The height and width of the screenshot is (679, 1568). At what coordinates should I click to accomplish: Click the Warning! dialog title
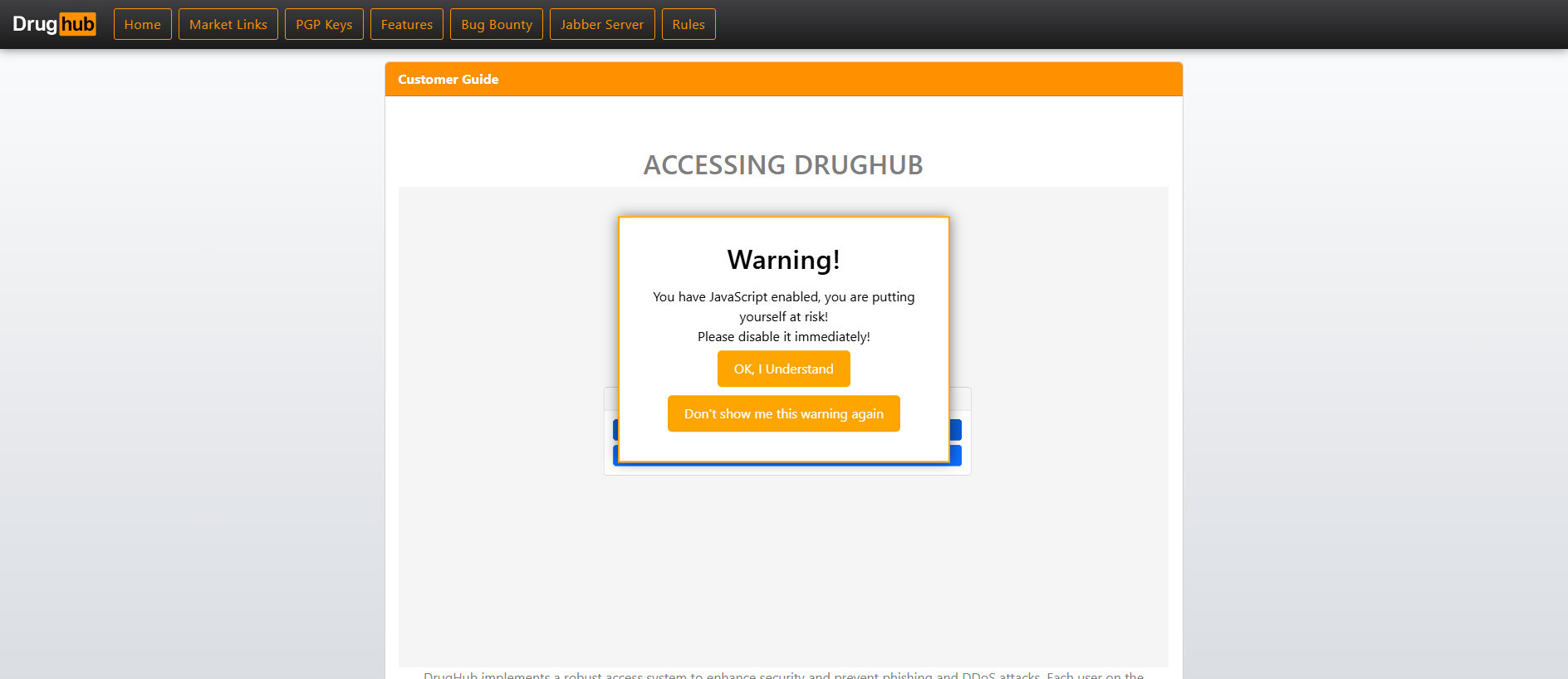784,260
